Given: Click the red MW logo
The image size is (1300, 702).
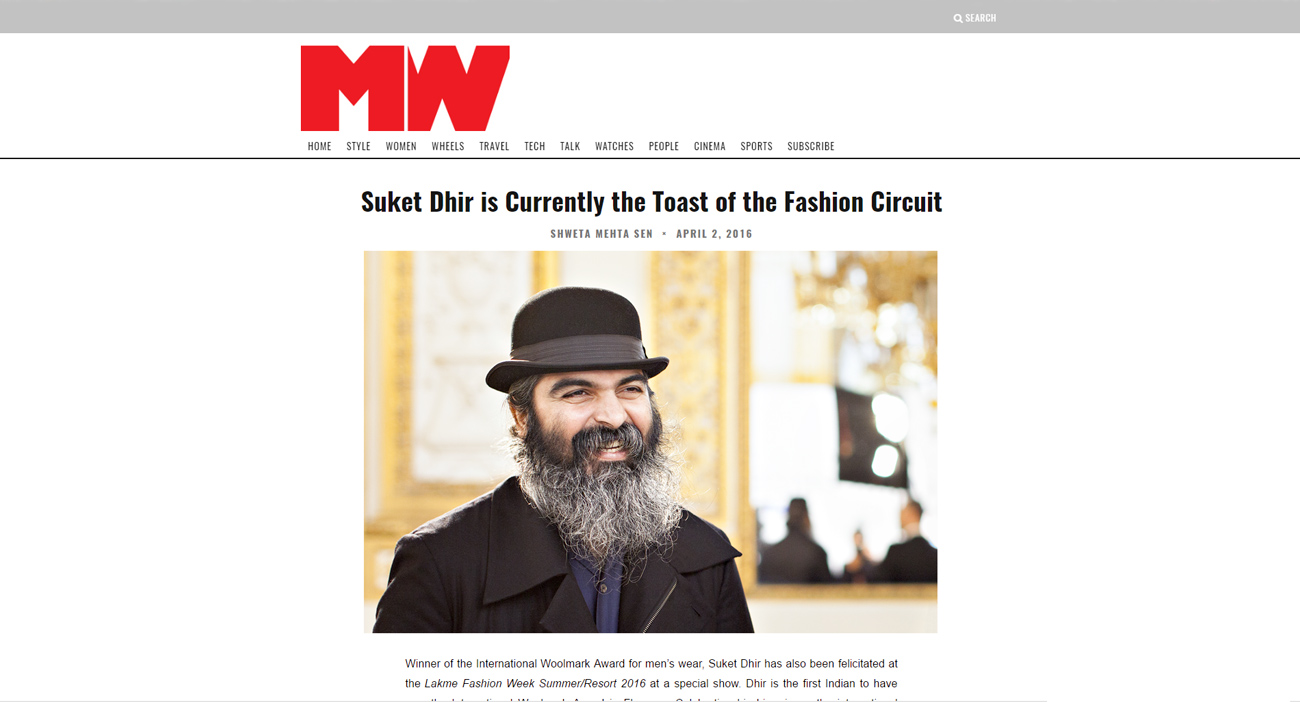Looking at the screenshot, I should (405, 88).
